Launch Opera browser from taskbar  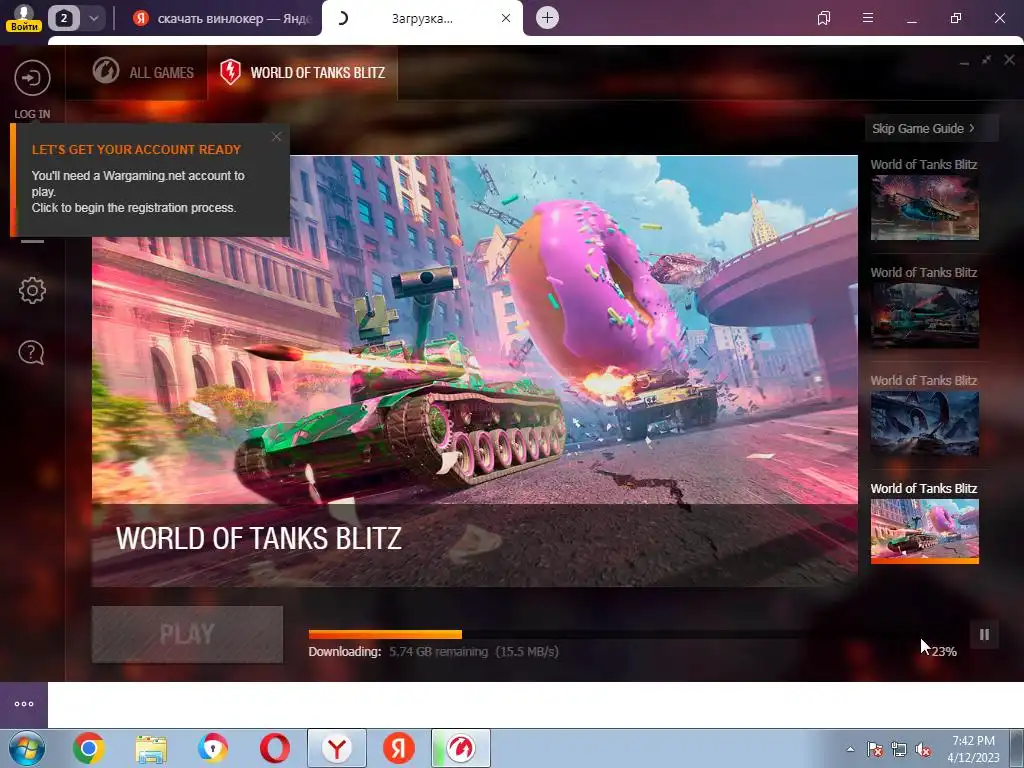point(275,748)
